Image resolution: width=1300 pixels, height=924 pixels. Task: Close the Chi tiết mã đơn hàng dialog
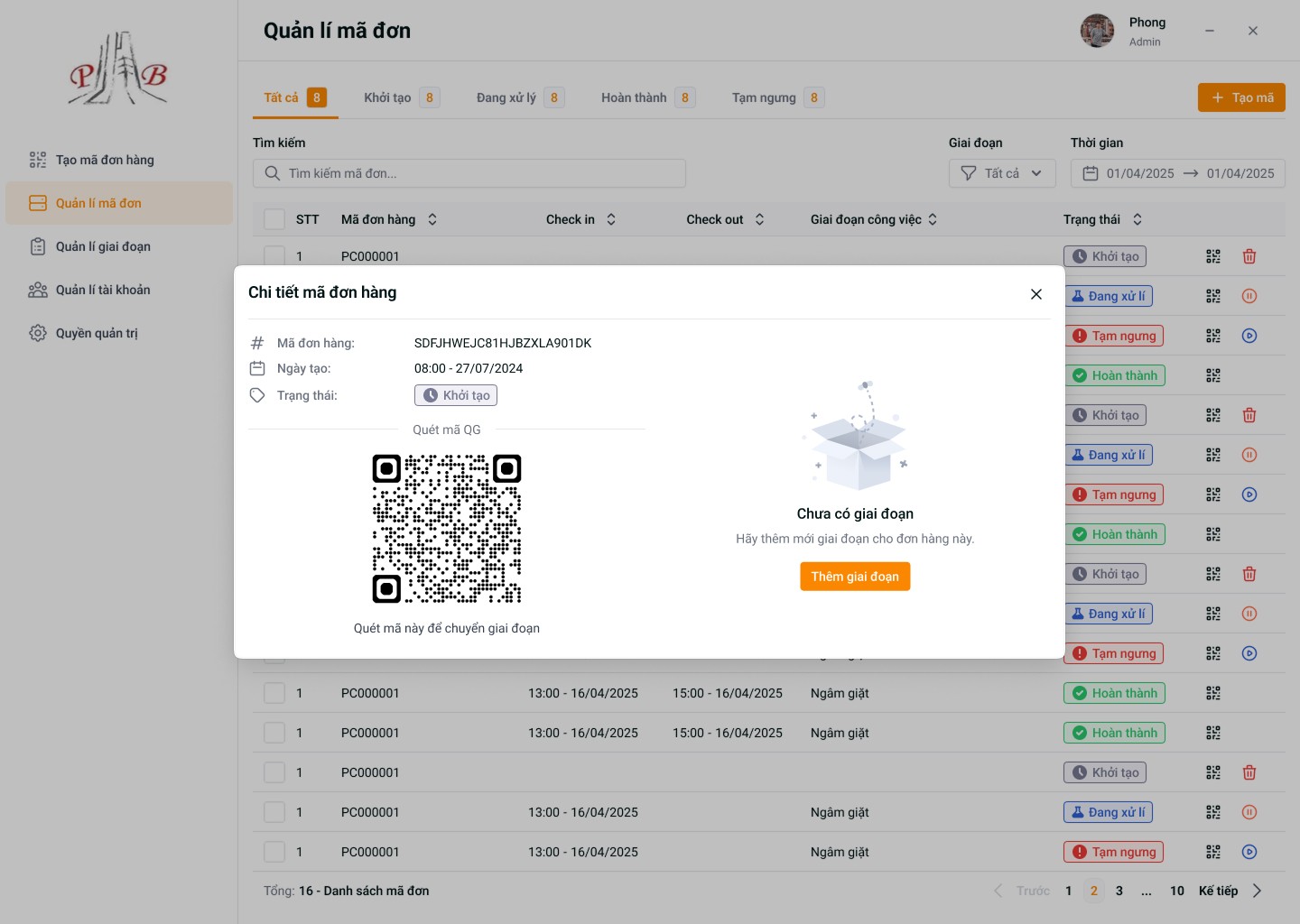pos(1036,294)
